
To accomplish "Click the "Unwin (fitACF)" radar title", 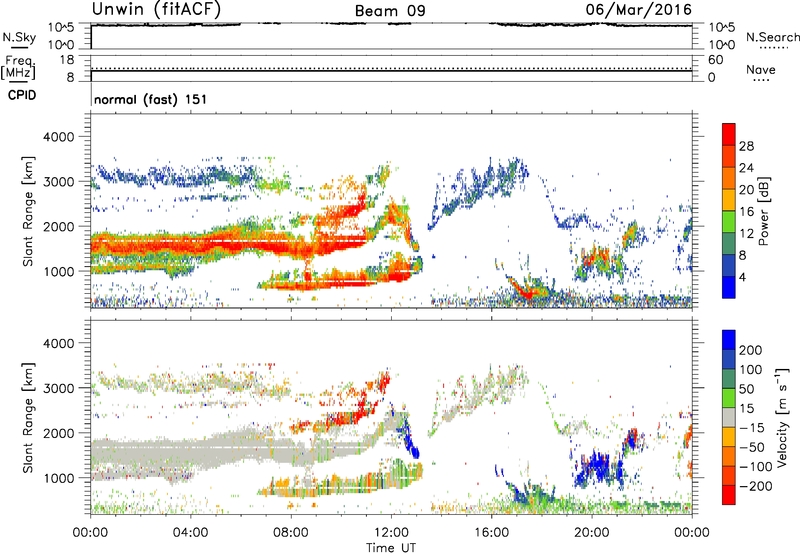I will [x=156, y=9].
